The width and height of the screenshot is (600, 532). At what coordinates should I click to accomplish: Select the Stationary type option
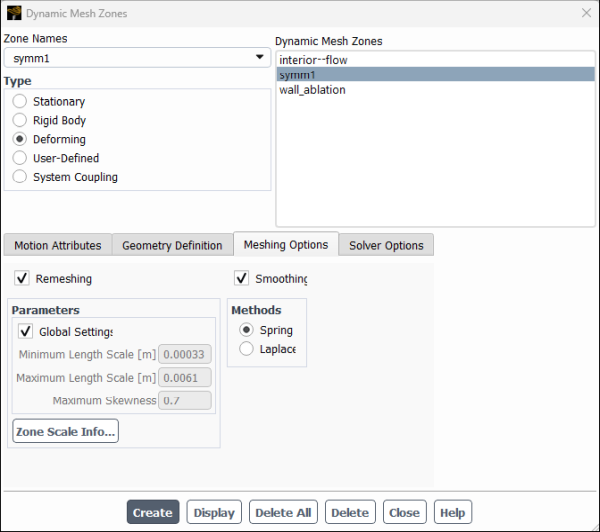coord(20,102)
